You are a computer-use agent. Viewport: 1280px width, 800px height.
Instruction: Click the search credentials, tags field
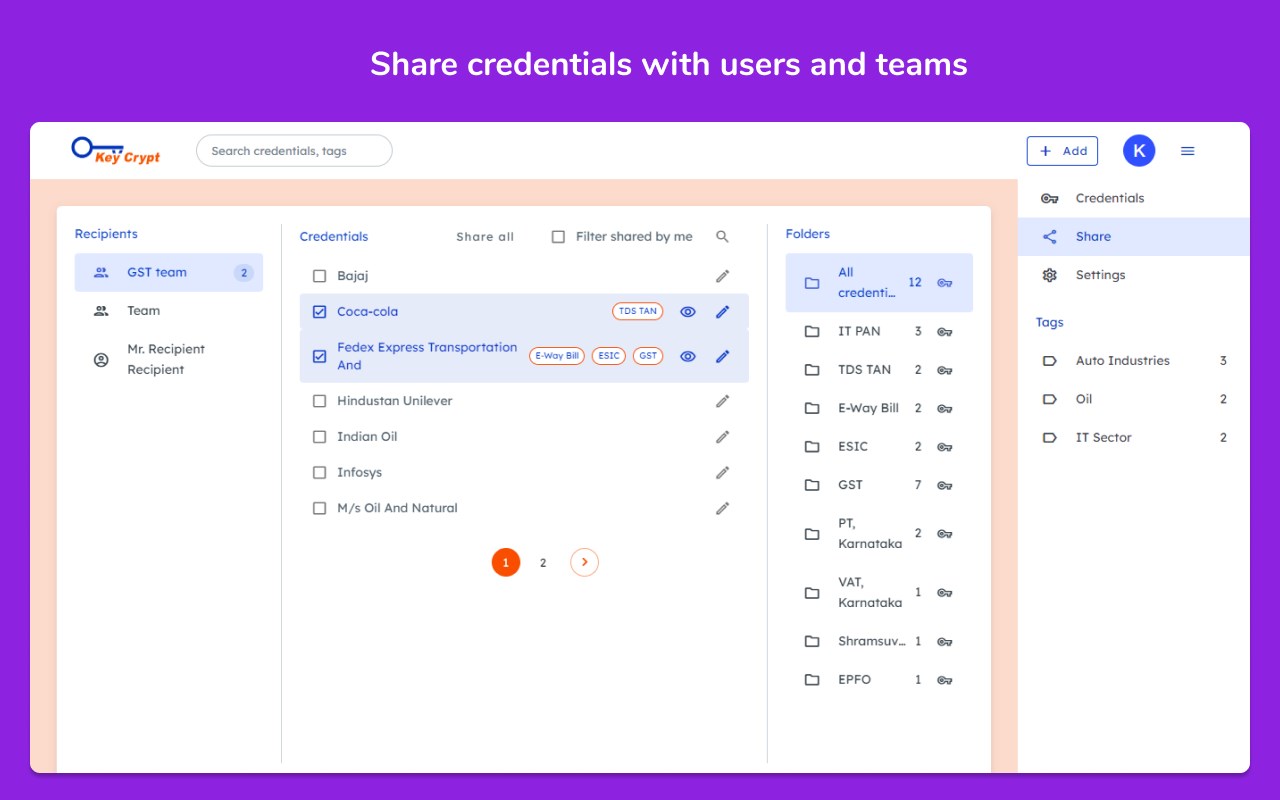[x=294, y=151]
